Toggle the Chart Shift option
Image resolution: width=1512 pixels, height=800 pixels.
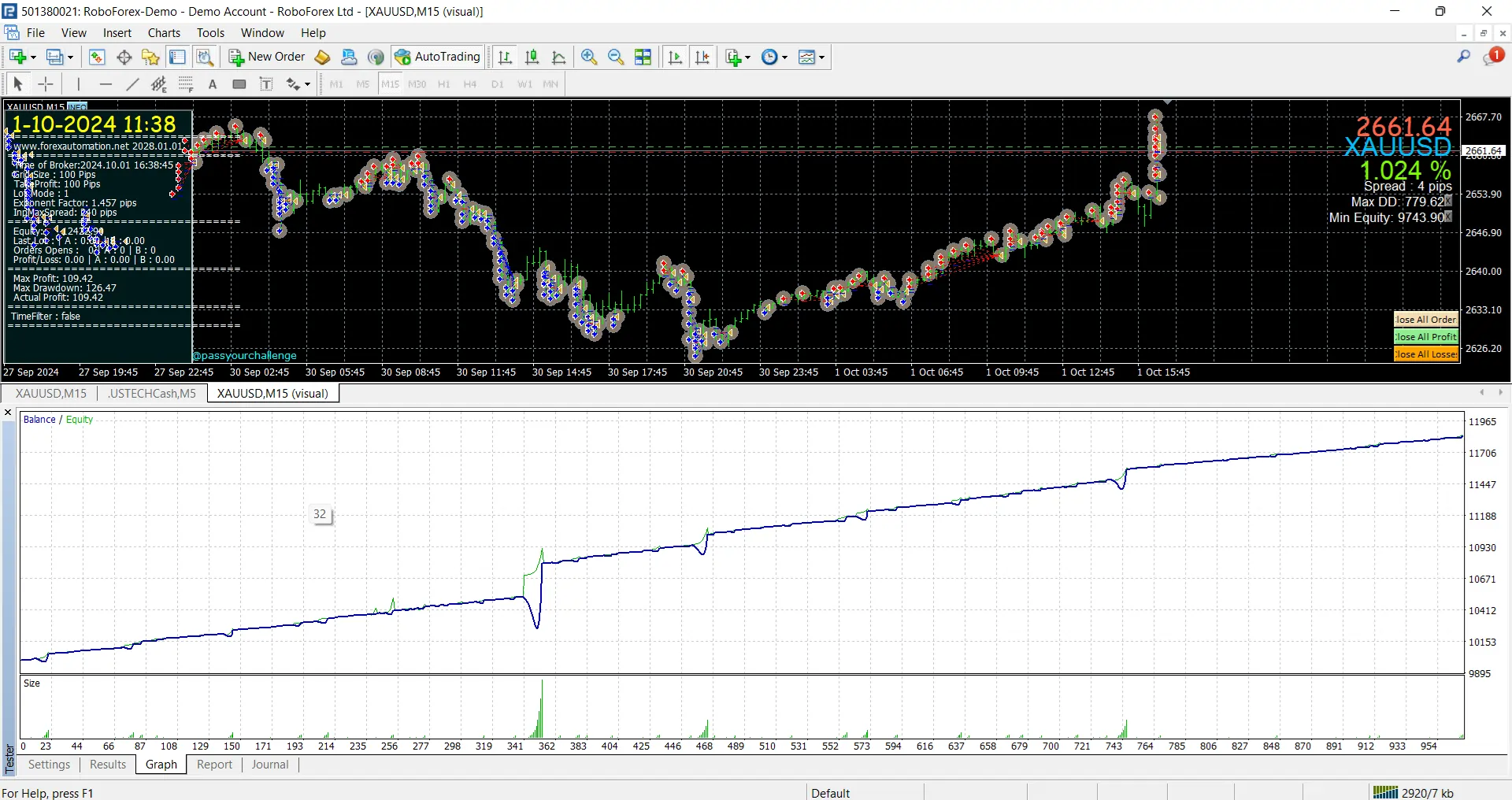(702, 57)
